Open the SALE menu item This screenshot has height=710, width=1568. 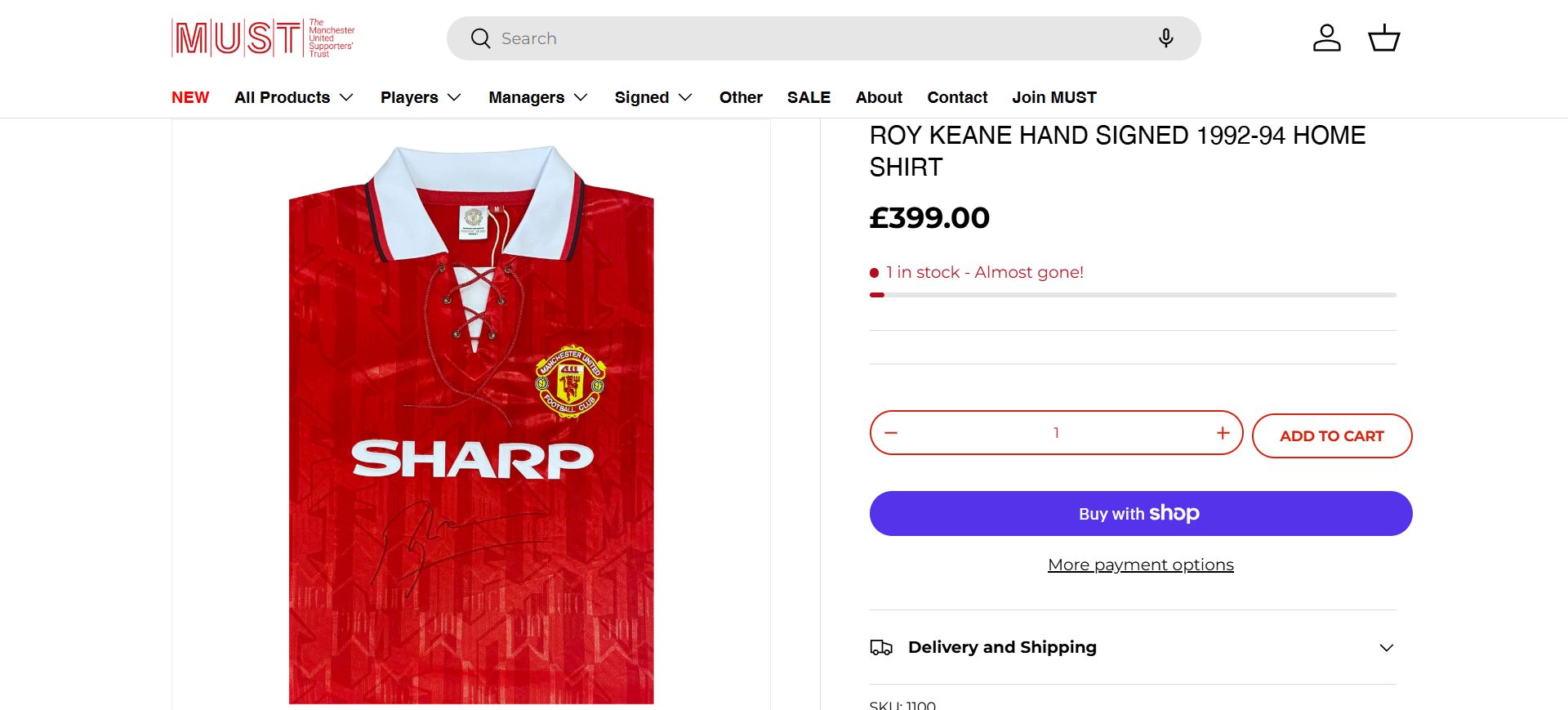pos(808,97)
